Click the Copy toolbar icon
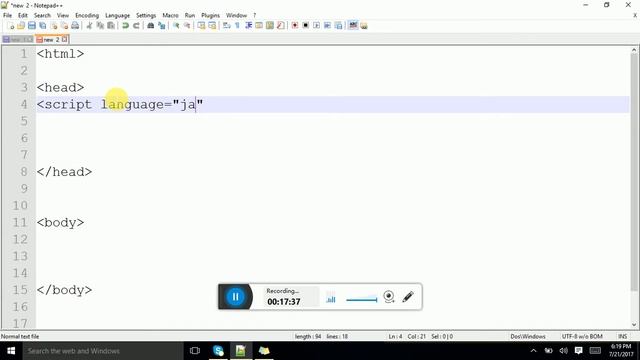The height and width of the screenshot is (360, 640). (x=100, y=25)
